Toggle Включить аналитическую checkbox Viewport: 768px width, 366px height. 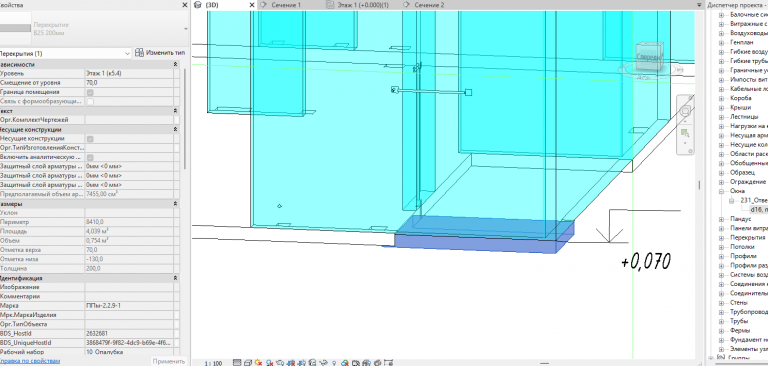point(90,157)
